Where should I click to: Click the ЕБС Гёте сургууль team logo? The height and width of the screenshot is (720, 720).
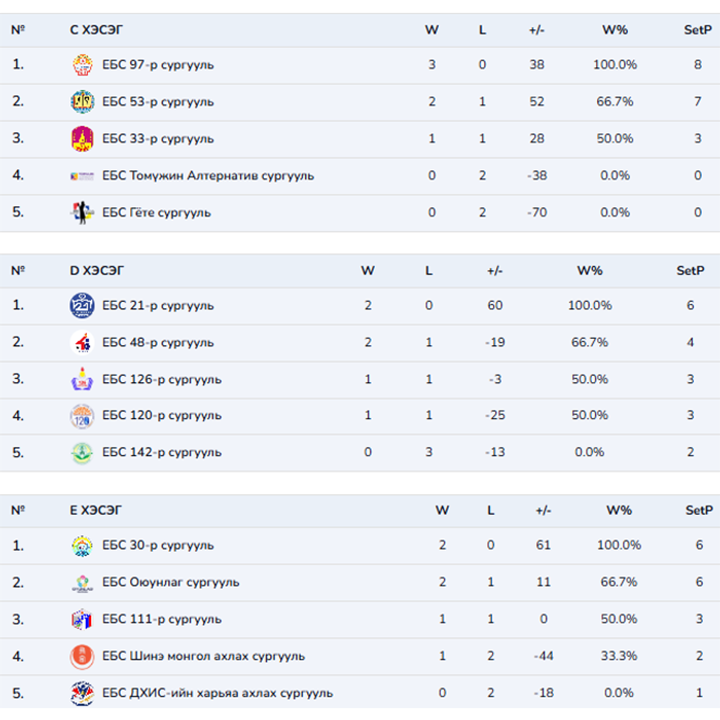coord(82,212)
